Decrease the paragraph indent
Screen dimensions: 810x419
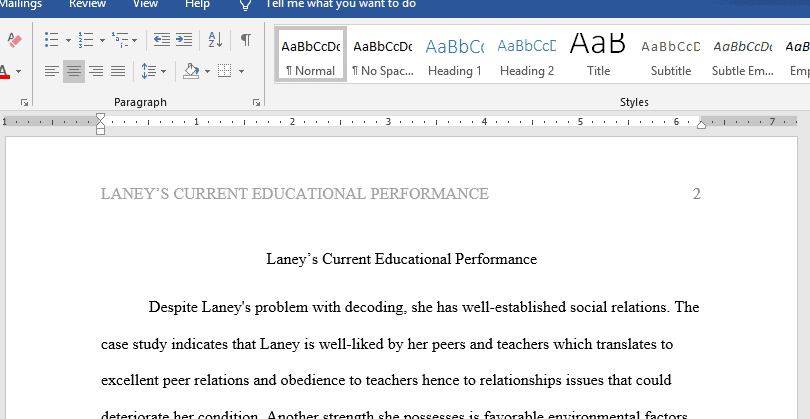(161, 40)
